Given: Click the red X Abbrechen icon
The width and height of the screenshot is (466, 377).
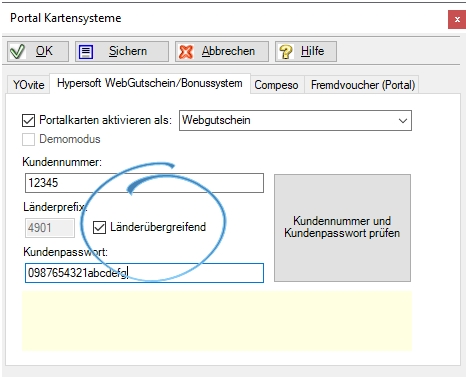Looking at the screenshot, I should click(186, 52).
